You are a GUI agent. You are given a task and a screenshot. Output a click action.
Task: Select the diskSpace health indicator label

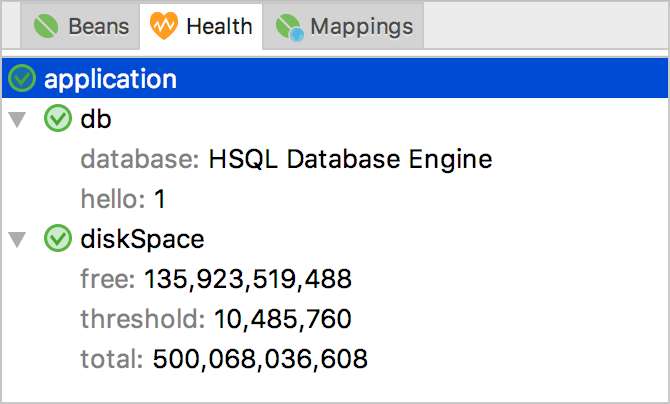point(142,239)
